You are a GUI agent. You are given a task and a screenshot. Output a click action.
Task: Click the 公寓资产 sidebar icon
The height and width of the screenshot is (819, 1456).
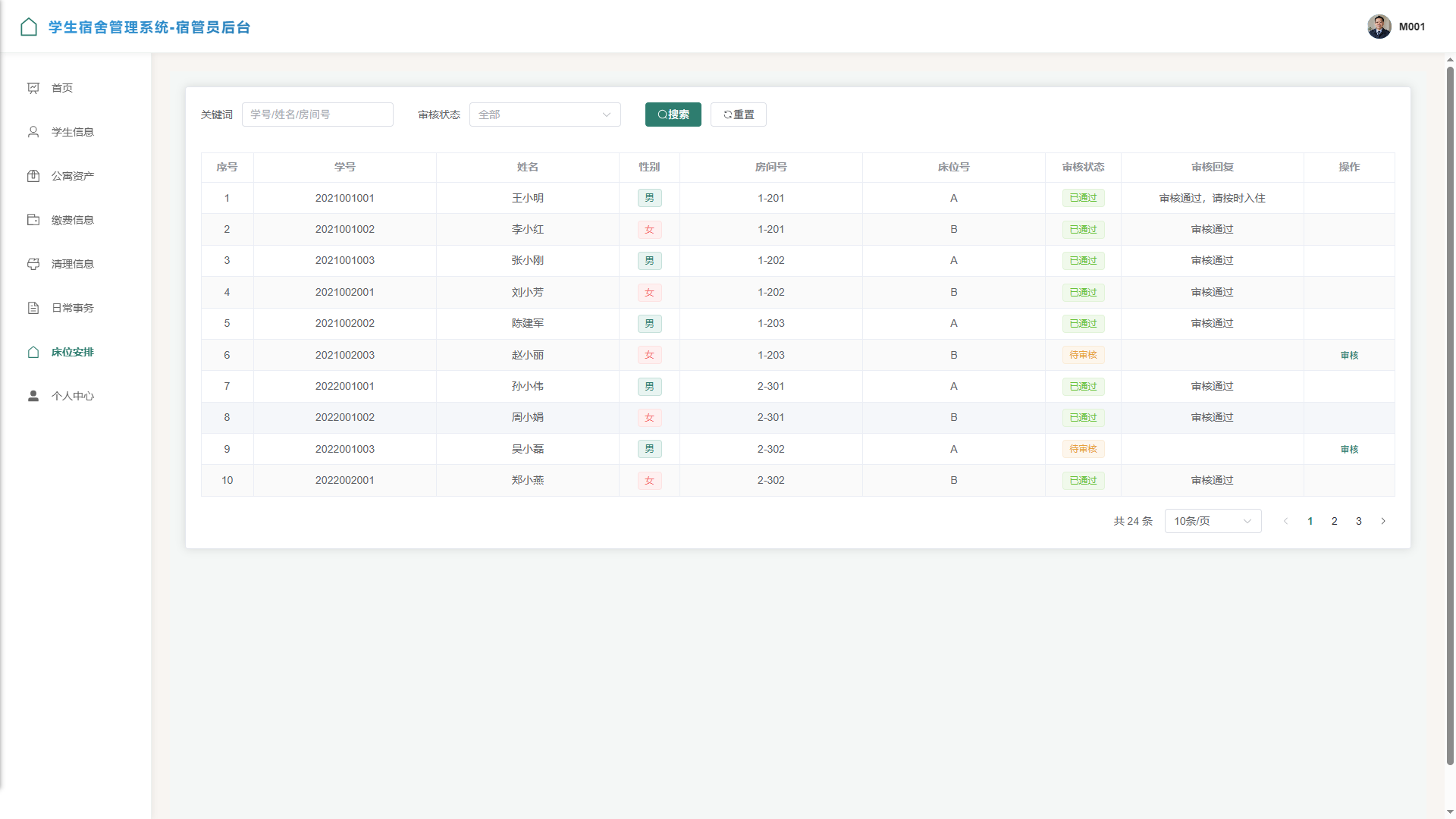coord(33,176)
